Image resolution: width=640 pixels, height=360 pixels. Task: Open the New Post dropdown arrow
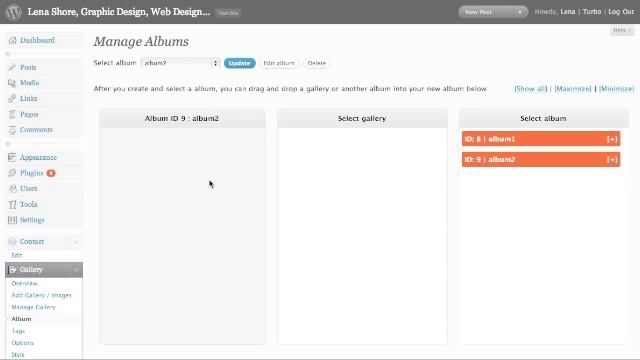point(520,12)
